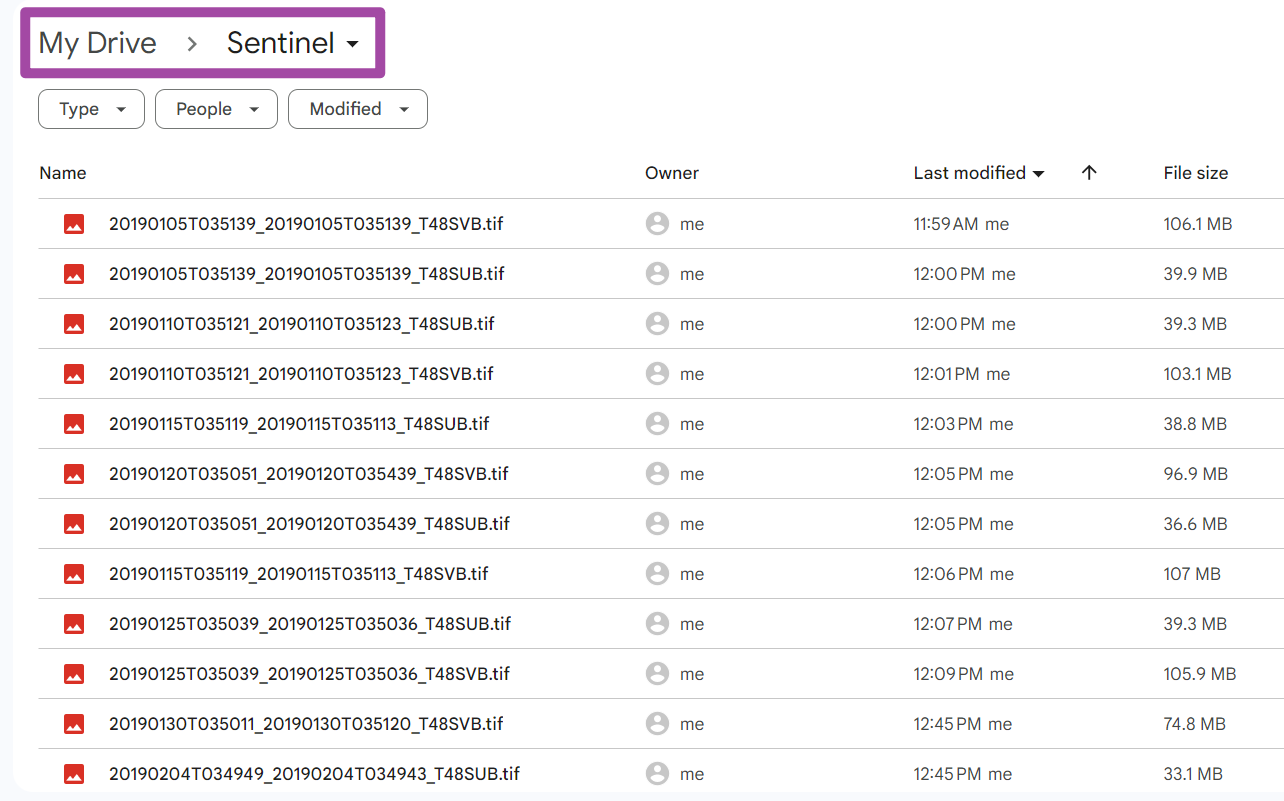Click image icon of 20190110T035121 T48SUB.tif
The height and width of the screenshot is (801, 1284).
pyautogui.click(x=74, y=324)
